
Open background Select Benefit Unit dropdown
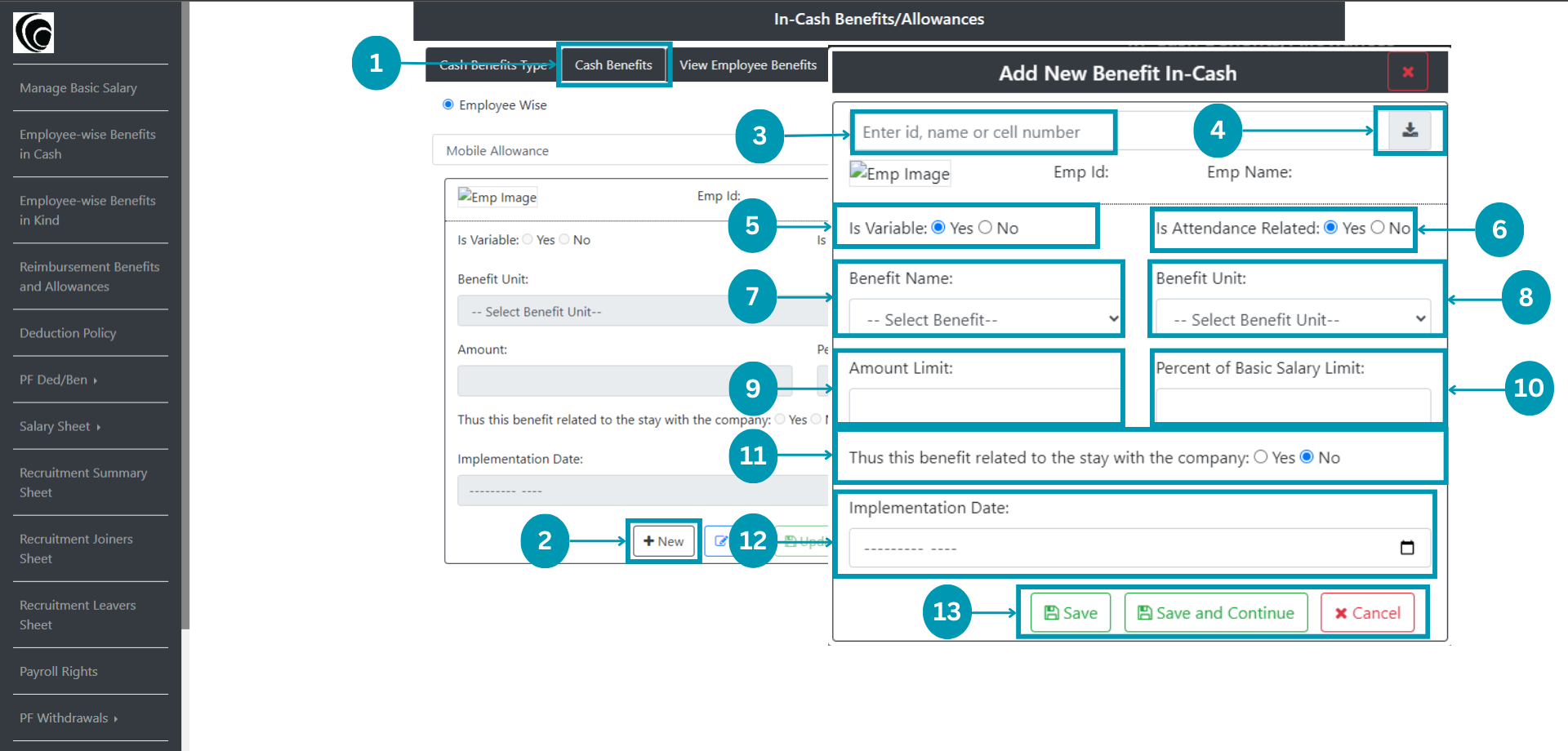pos(643,311)
